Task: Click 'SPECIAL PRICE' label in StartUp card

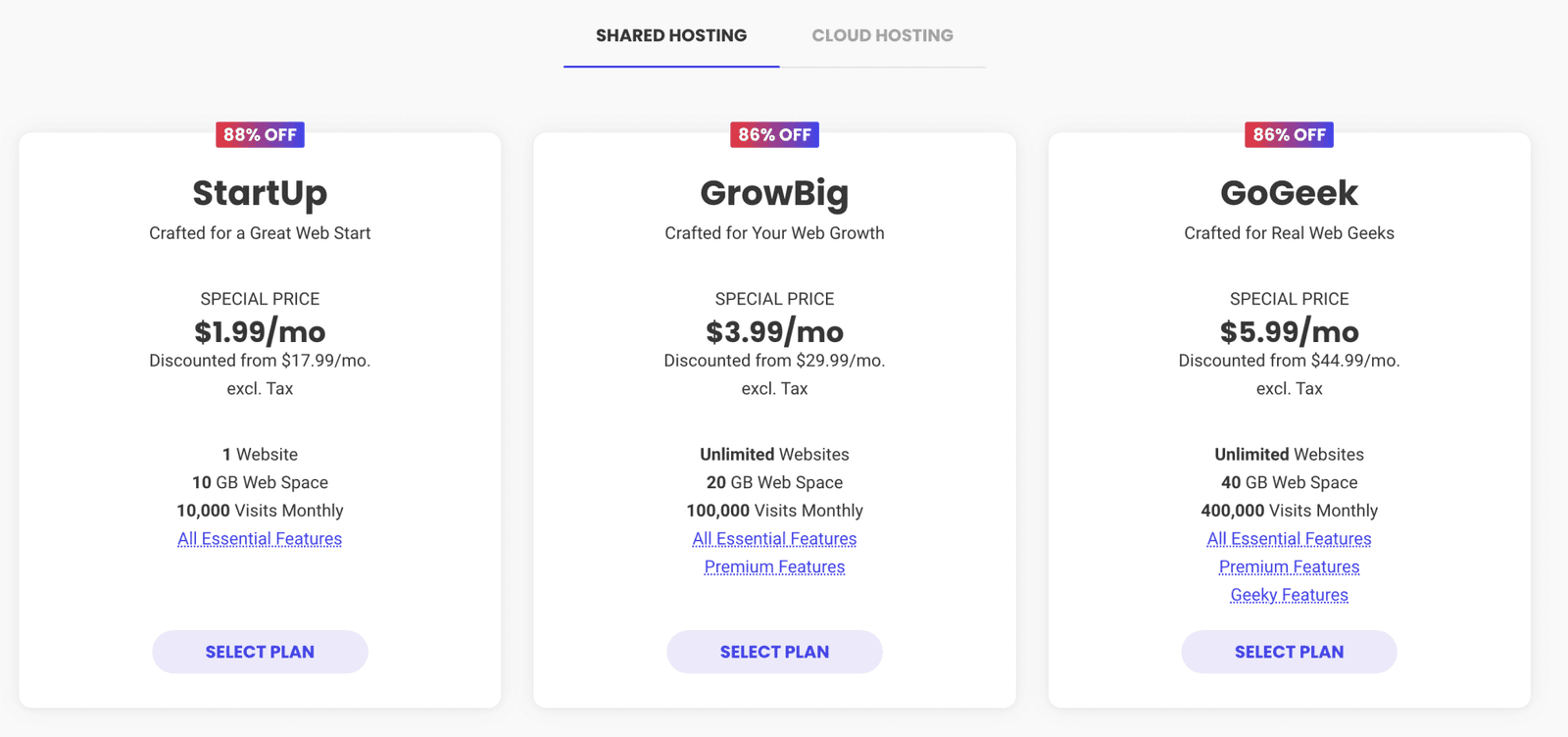Action: (x=260, y=299)
